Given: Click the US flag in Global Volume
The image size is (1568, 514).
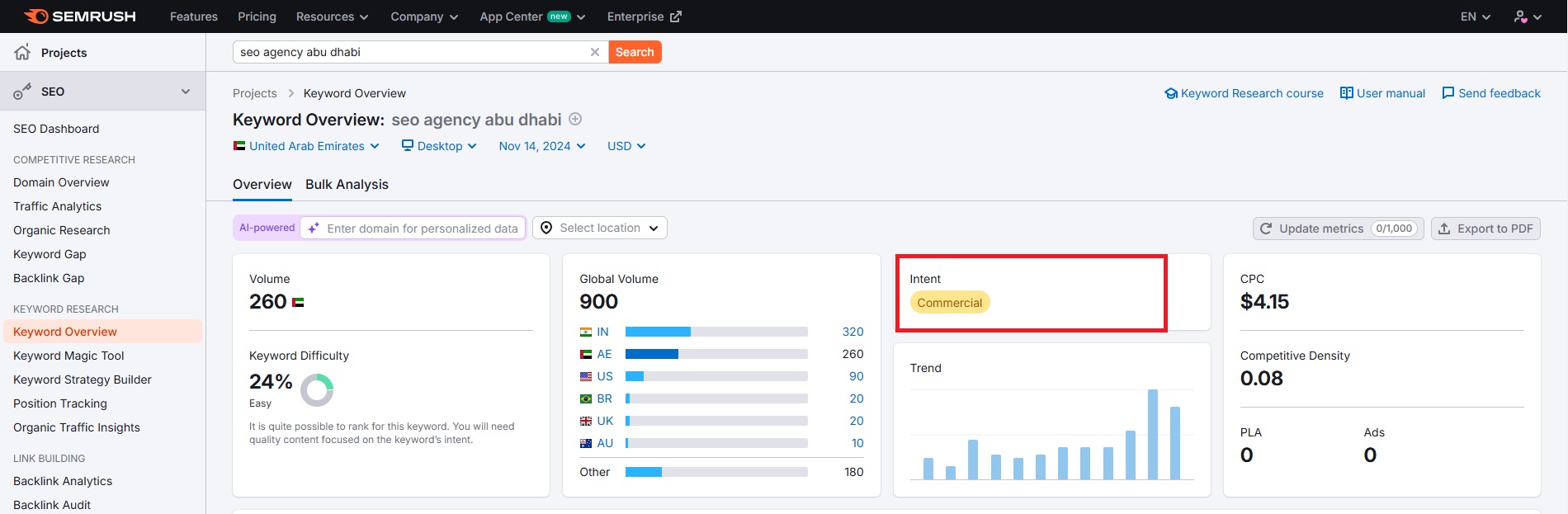Looking at the screenshot, I should [586, 376].
